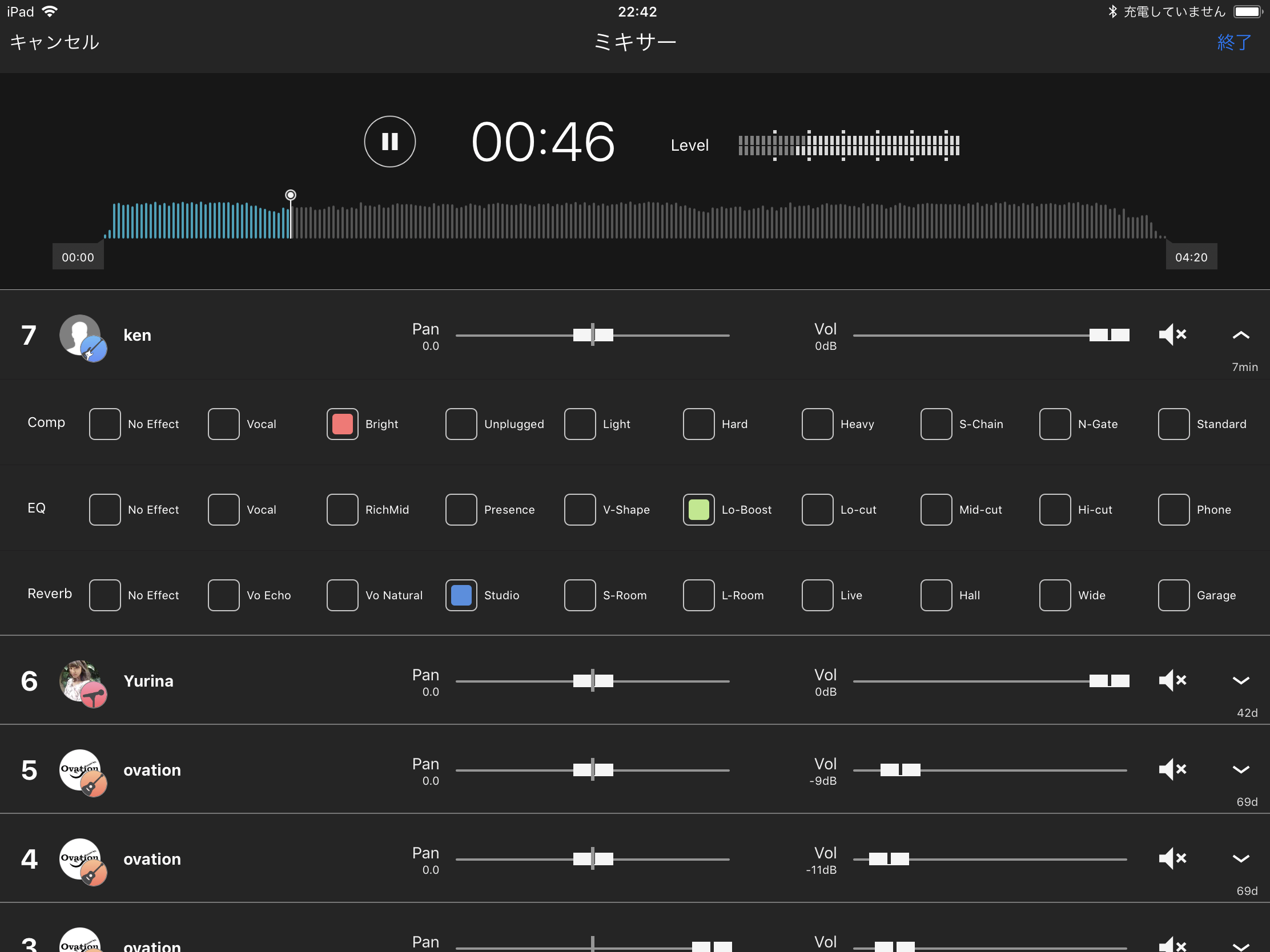Mute ovation track 5
This screenshot has height=952, width=1270.
1172,769
